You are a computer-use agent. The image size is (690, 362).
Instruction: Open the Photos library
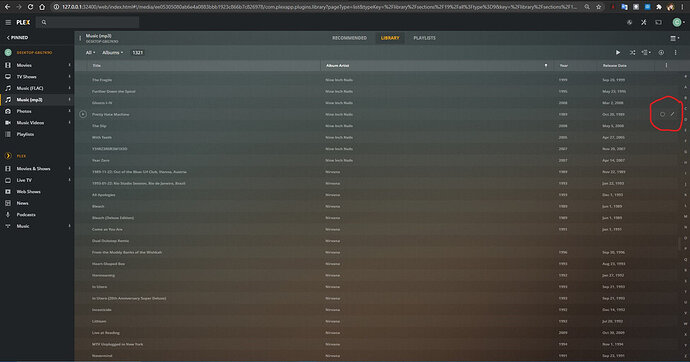[24, 111]
